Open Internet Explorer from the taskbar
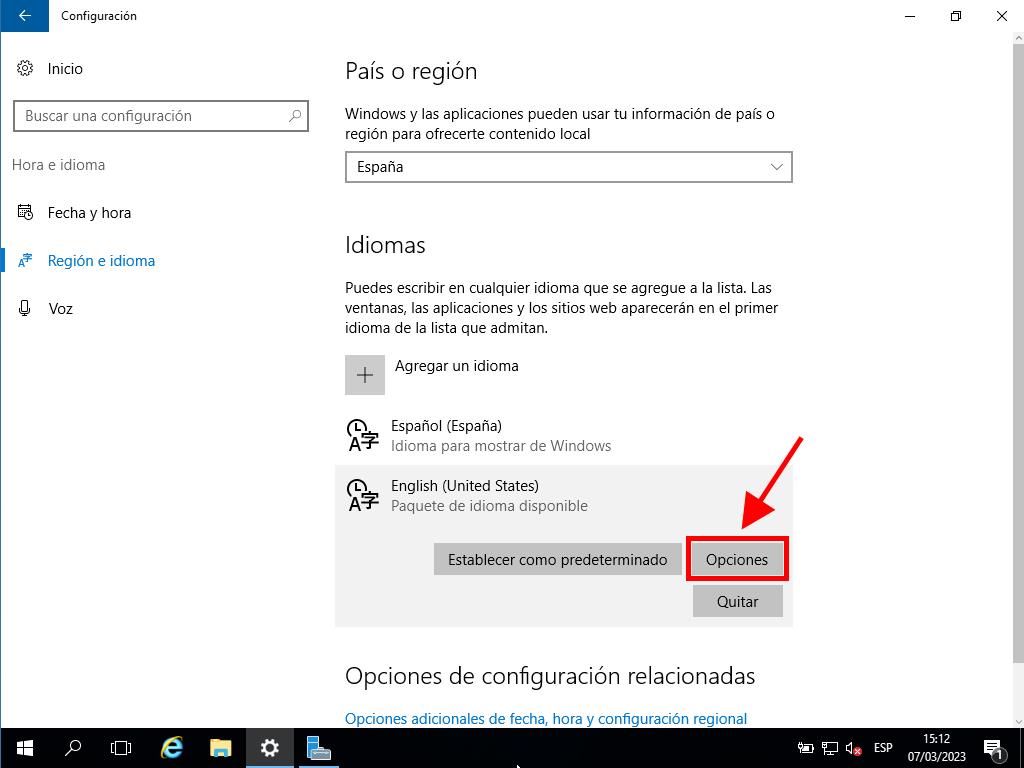1024x768 pixels. pos(172,748)
